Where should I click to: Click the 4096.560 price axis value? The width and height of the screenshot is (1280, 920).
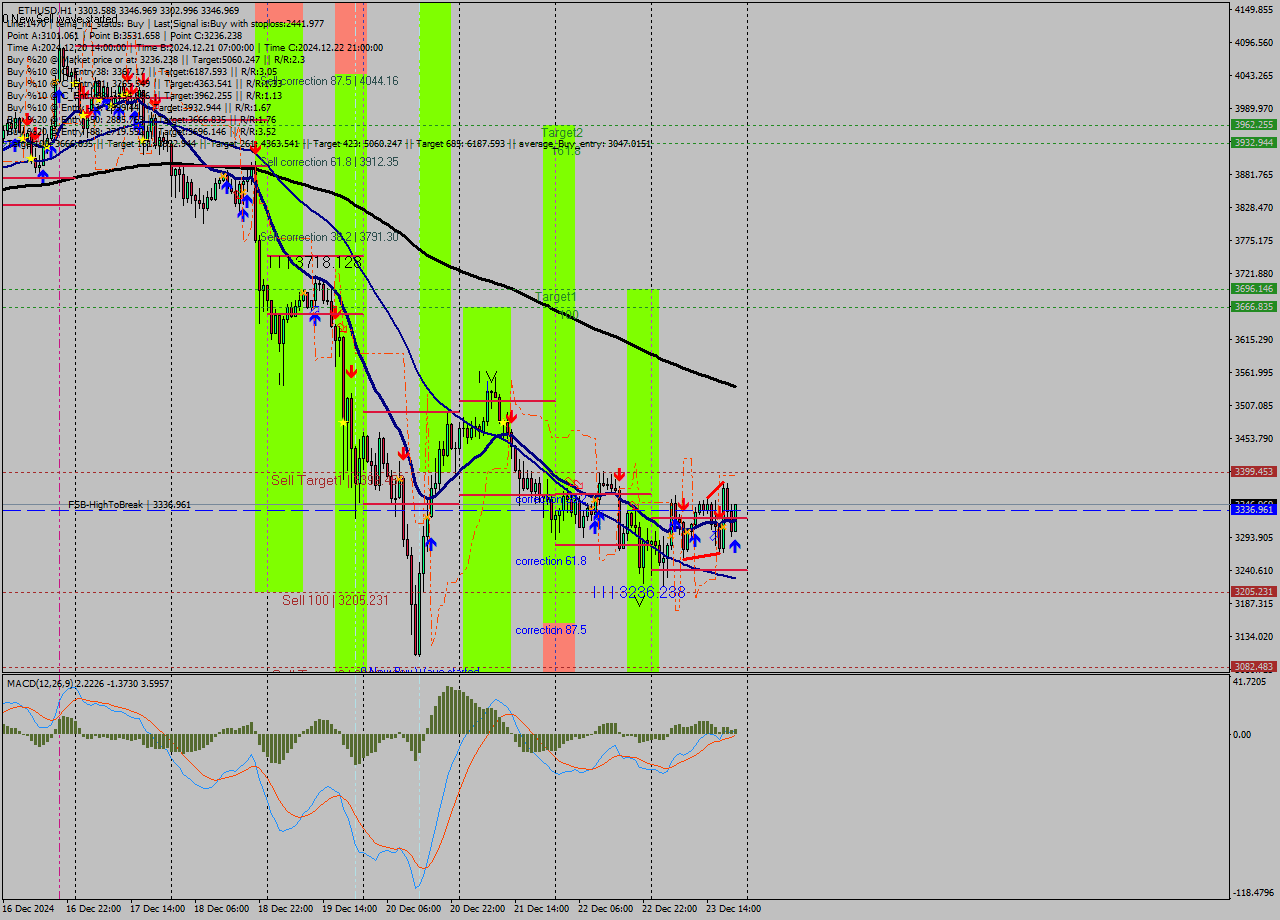click(1256, 42)
